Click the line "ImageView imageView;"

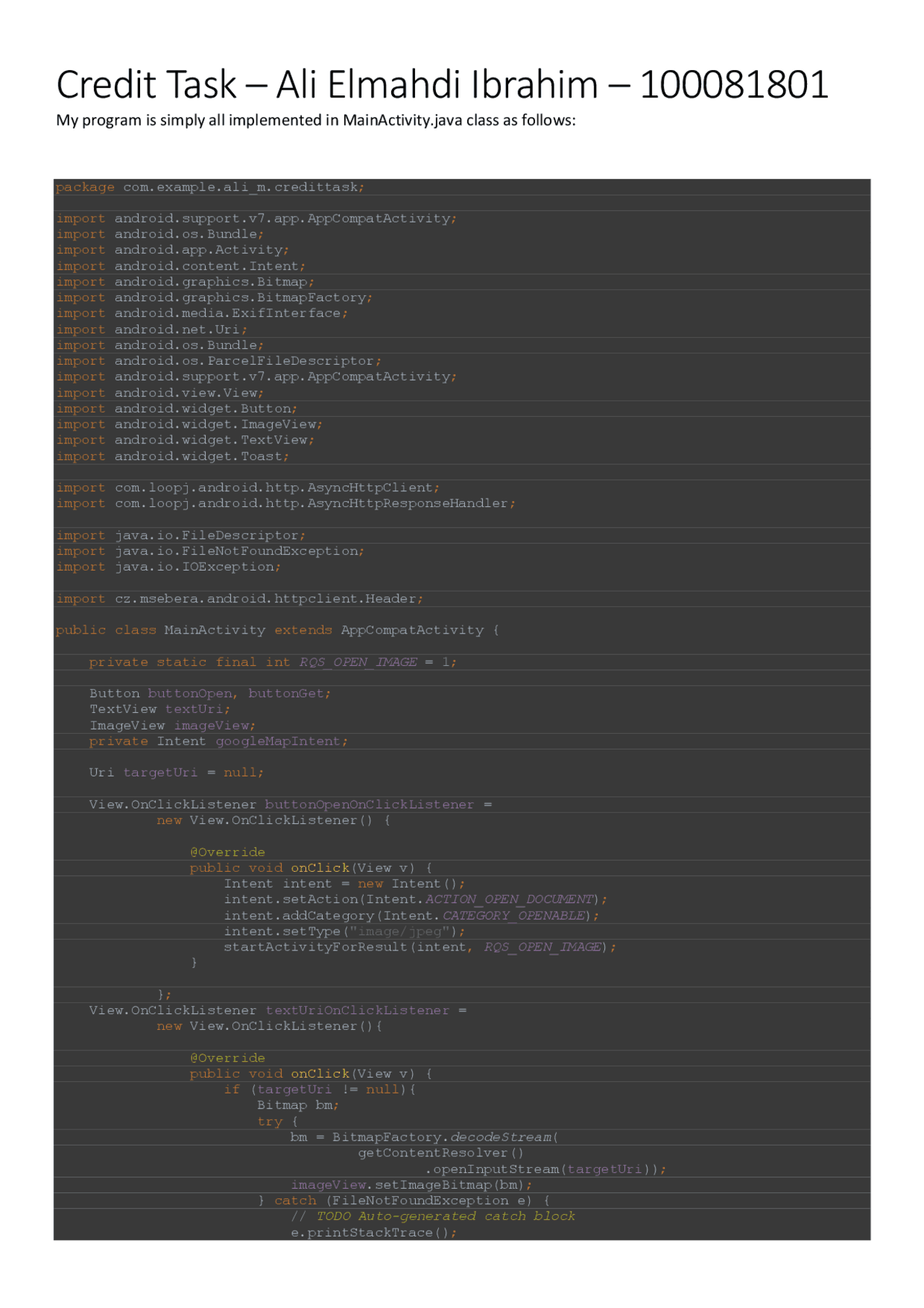[x=173, y=725]
